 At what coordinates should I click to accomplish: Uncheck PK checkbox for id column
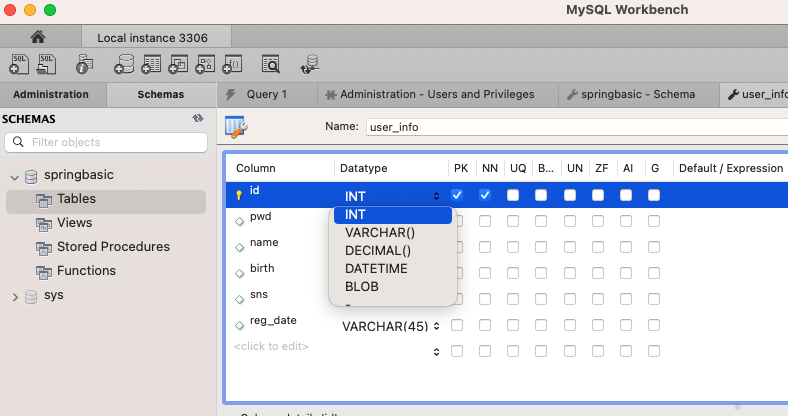tap(457, 195)
